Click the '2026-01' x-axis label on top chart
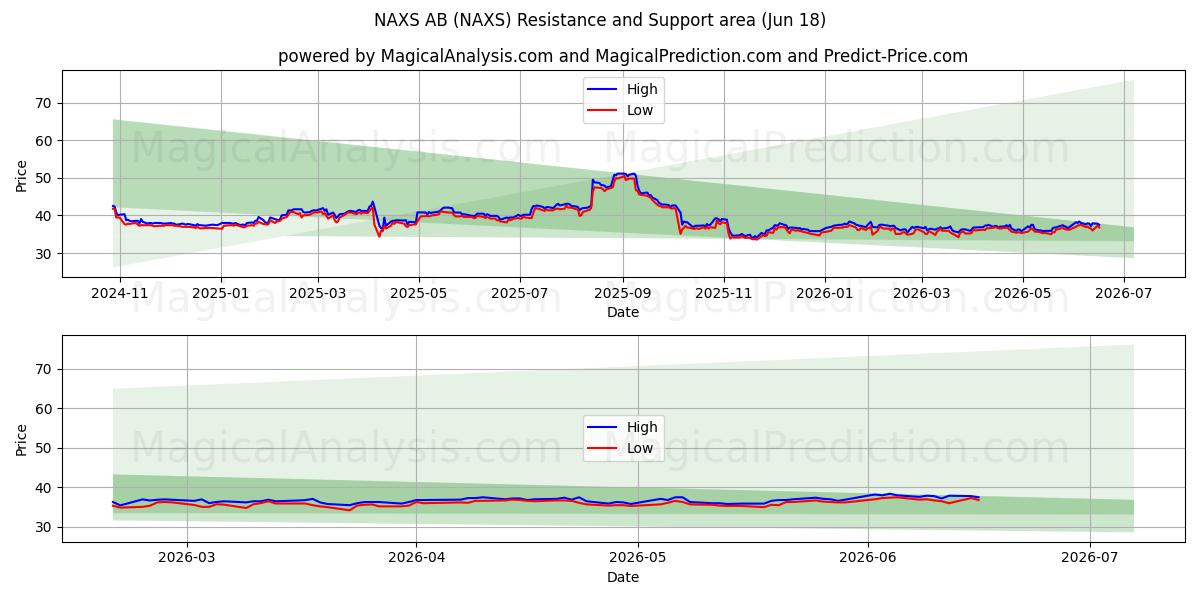This screenshot has width=1200, height=600. (824, 296)
